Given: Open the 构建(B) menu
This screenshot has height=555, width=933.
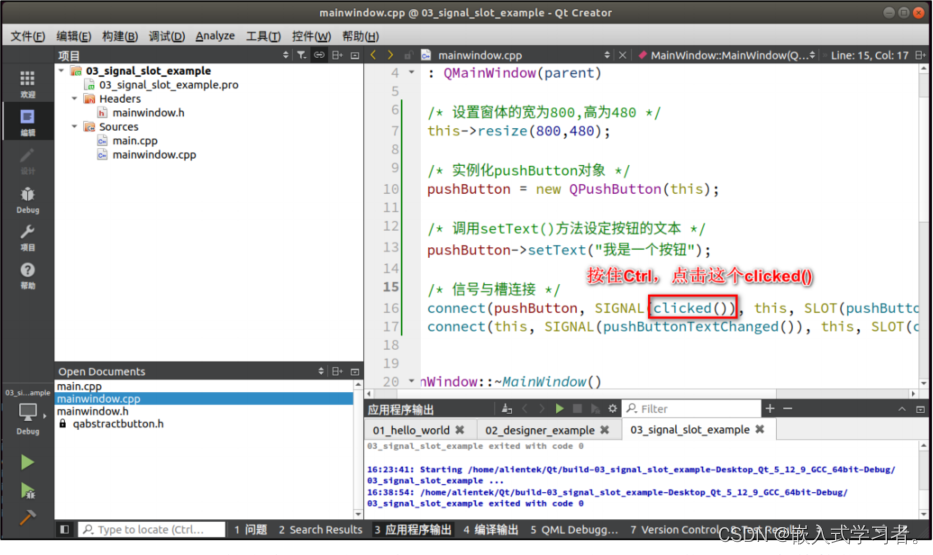Looking at the screenshot, I should coord(120,36).
